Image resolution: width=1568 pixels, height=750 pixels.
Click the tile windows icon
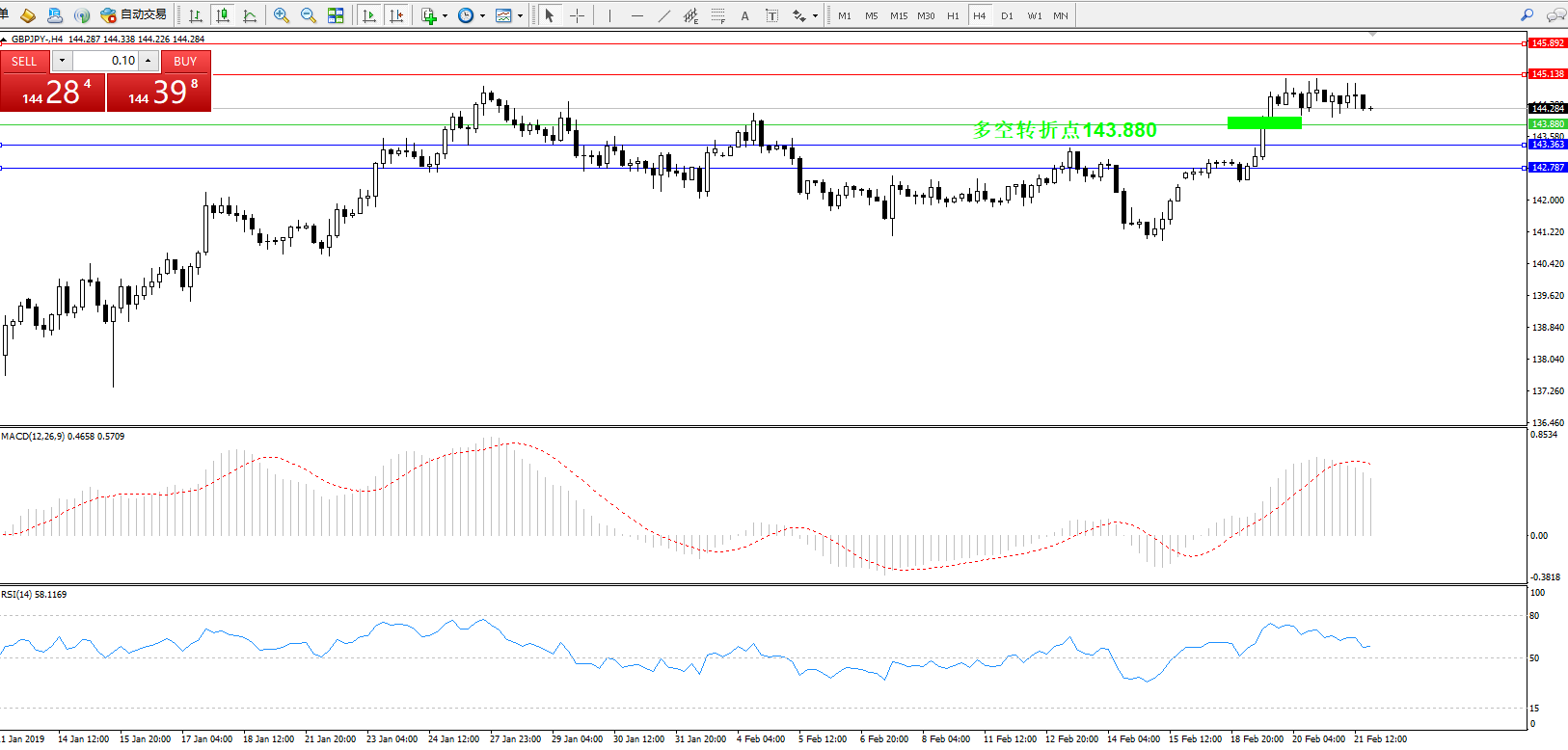pyautogui.click(x=336, y=15)
